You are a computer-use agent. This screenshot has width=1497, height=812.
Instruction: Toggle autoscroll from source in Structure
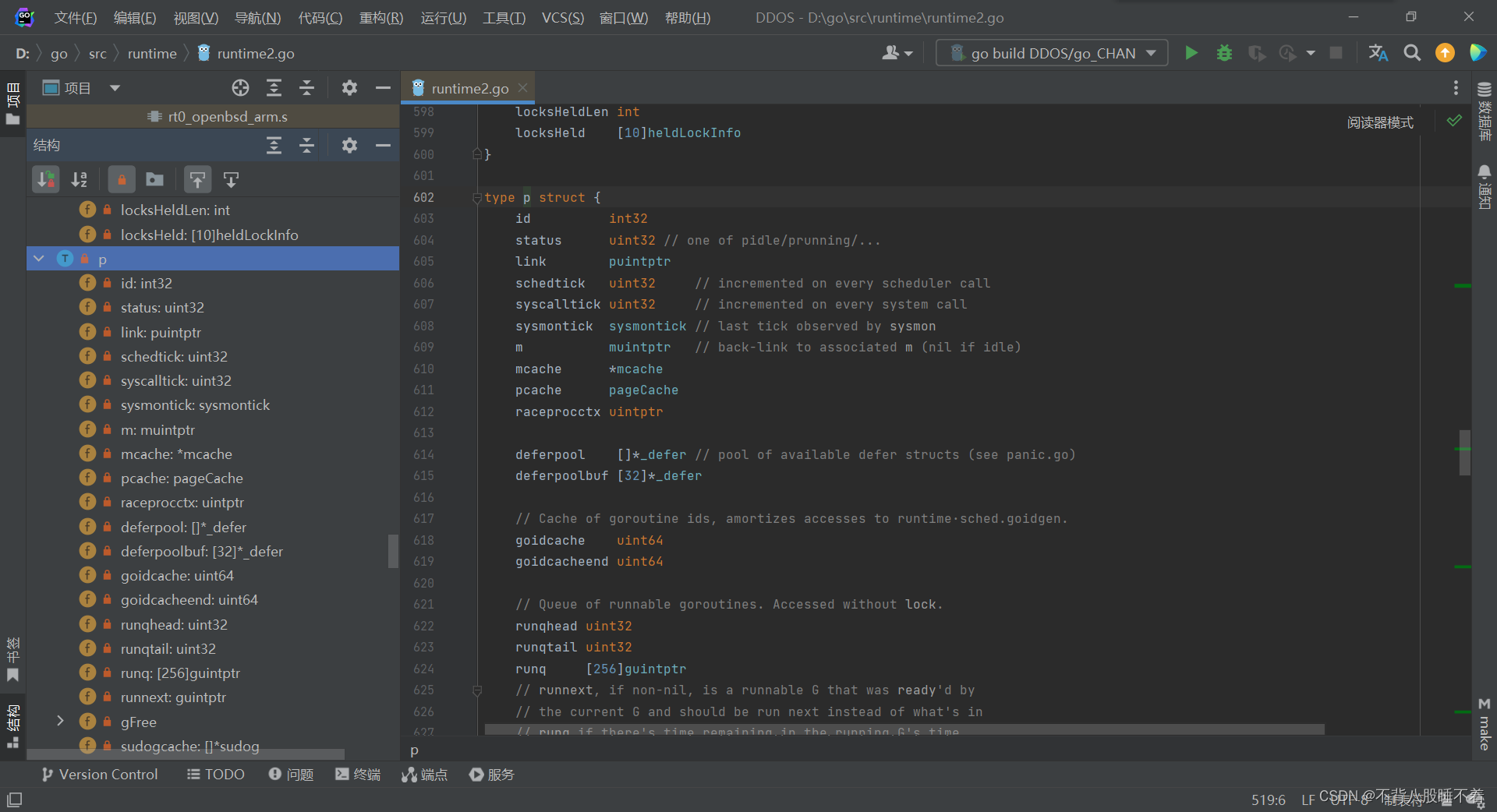[231, 180]
